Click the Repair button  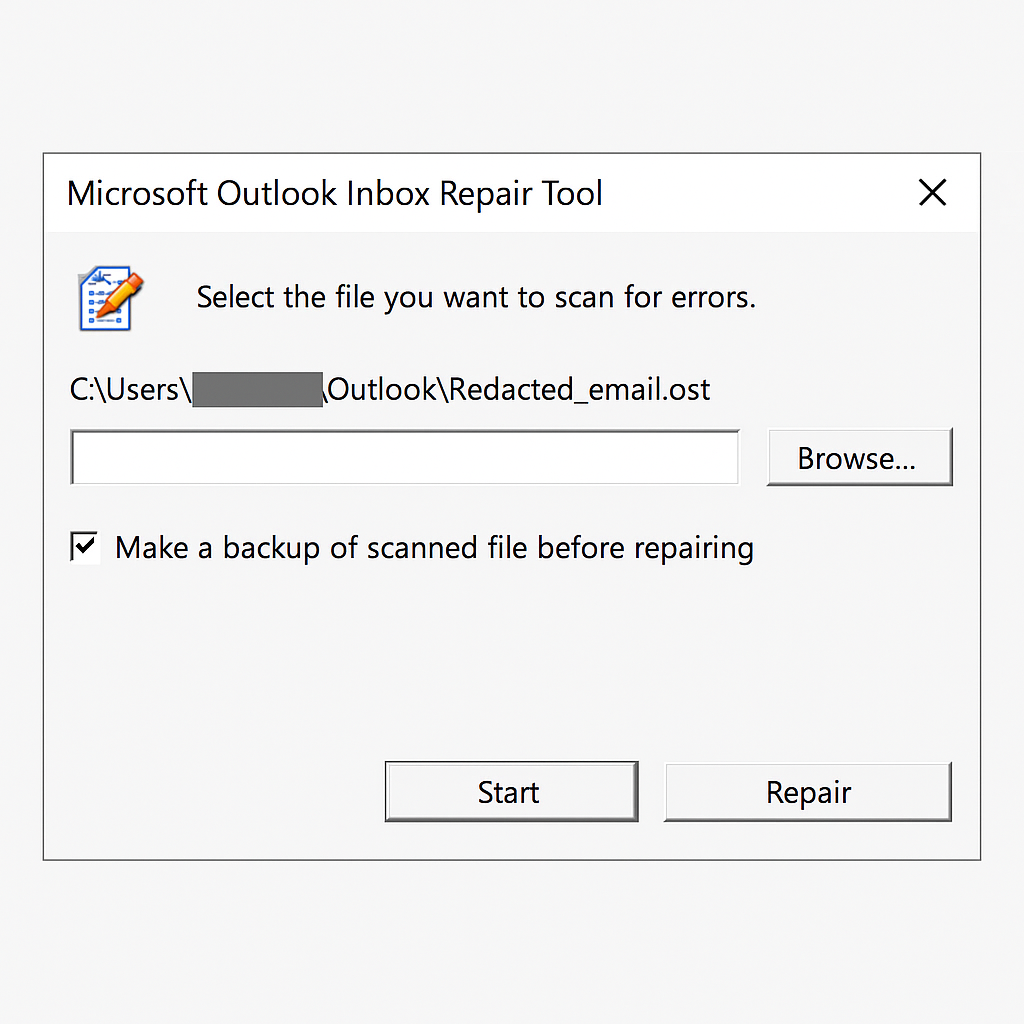[x=808, y=792]
